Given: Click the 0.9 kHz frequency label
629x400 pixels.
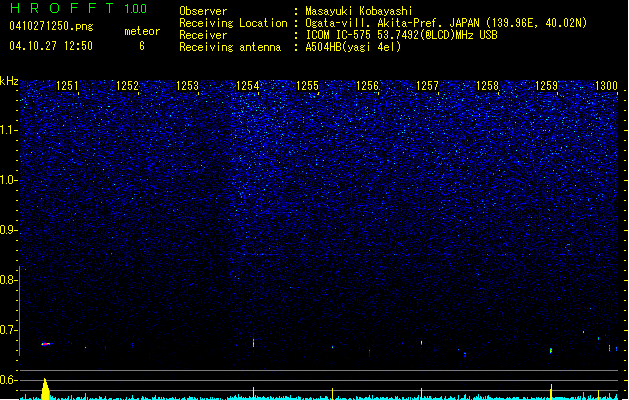Looking at the screenshot, I should click(8, 230).
